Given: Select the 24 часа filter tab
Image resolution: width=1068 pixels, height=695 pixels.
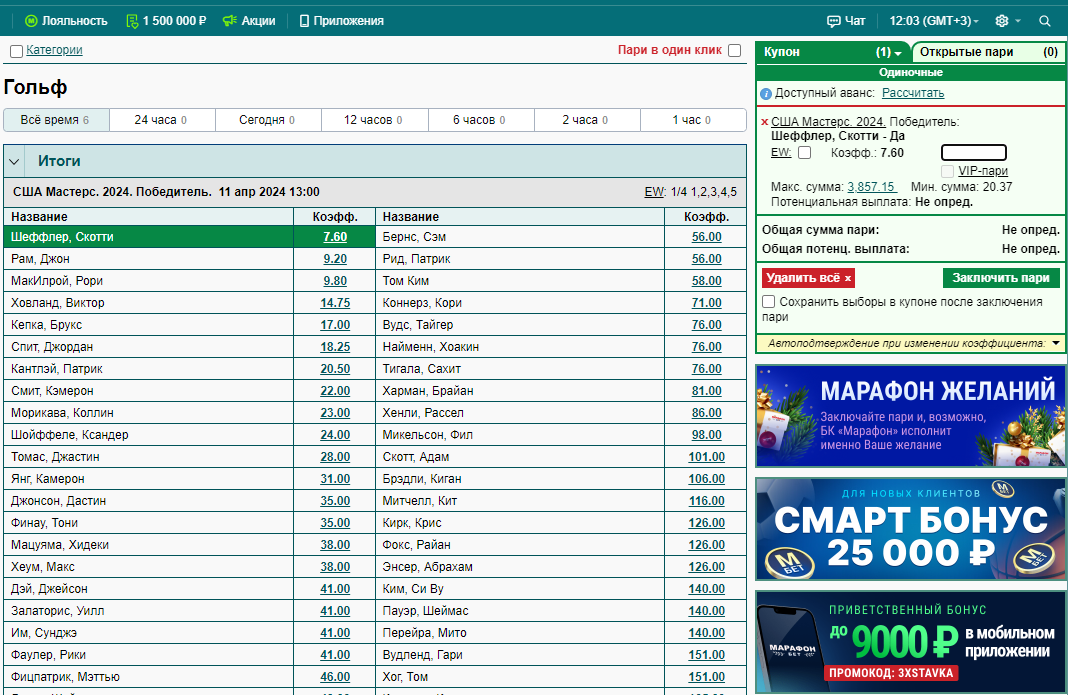Looking at the screenshot, I should point(162,120).
